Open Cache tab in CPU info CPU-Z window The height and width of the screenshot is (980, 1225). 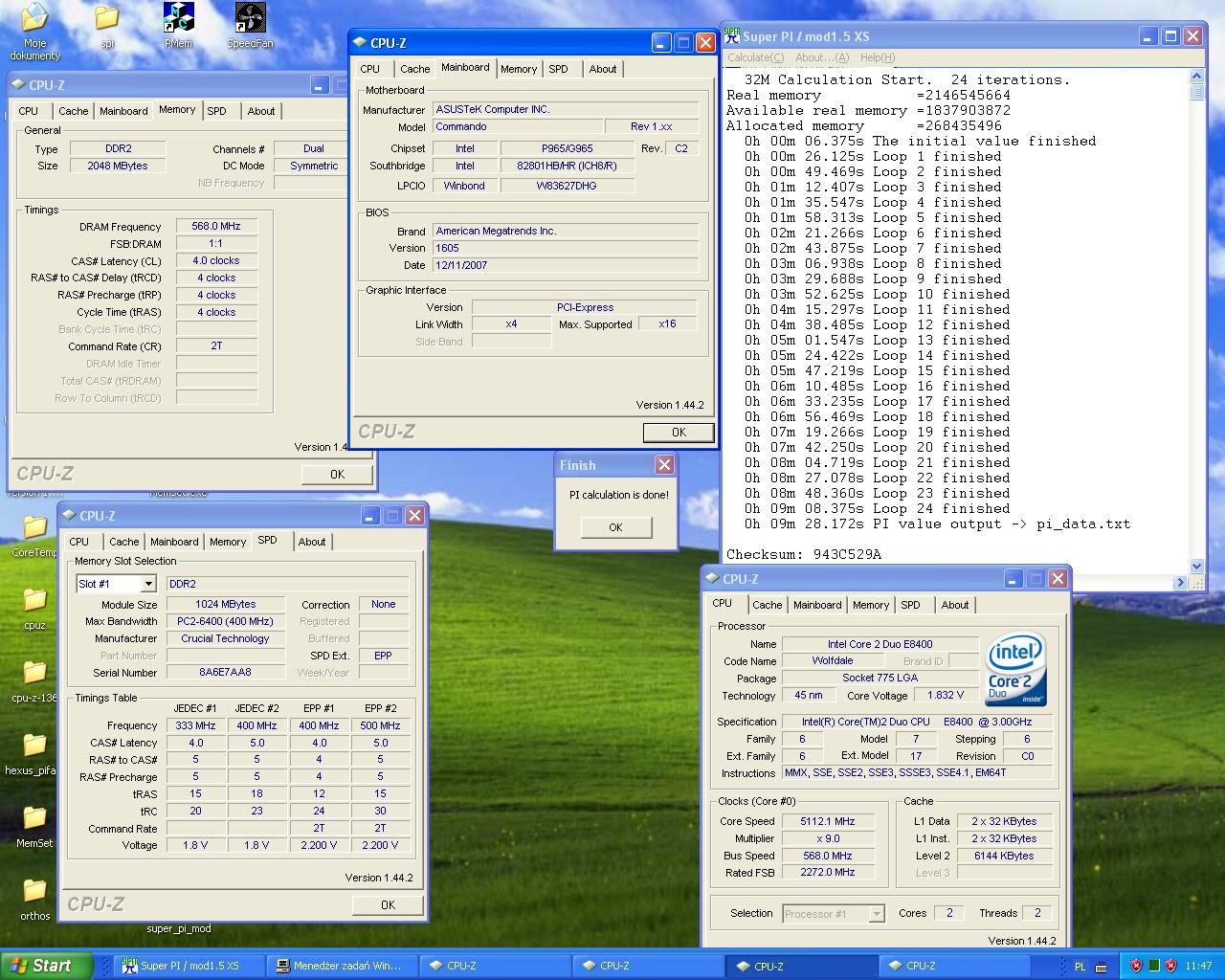pyautogui.click(x=767, y=605)
